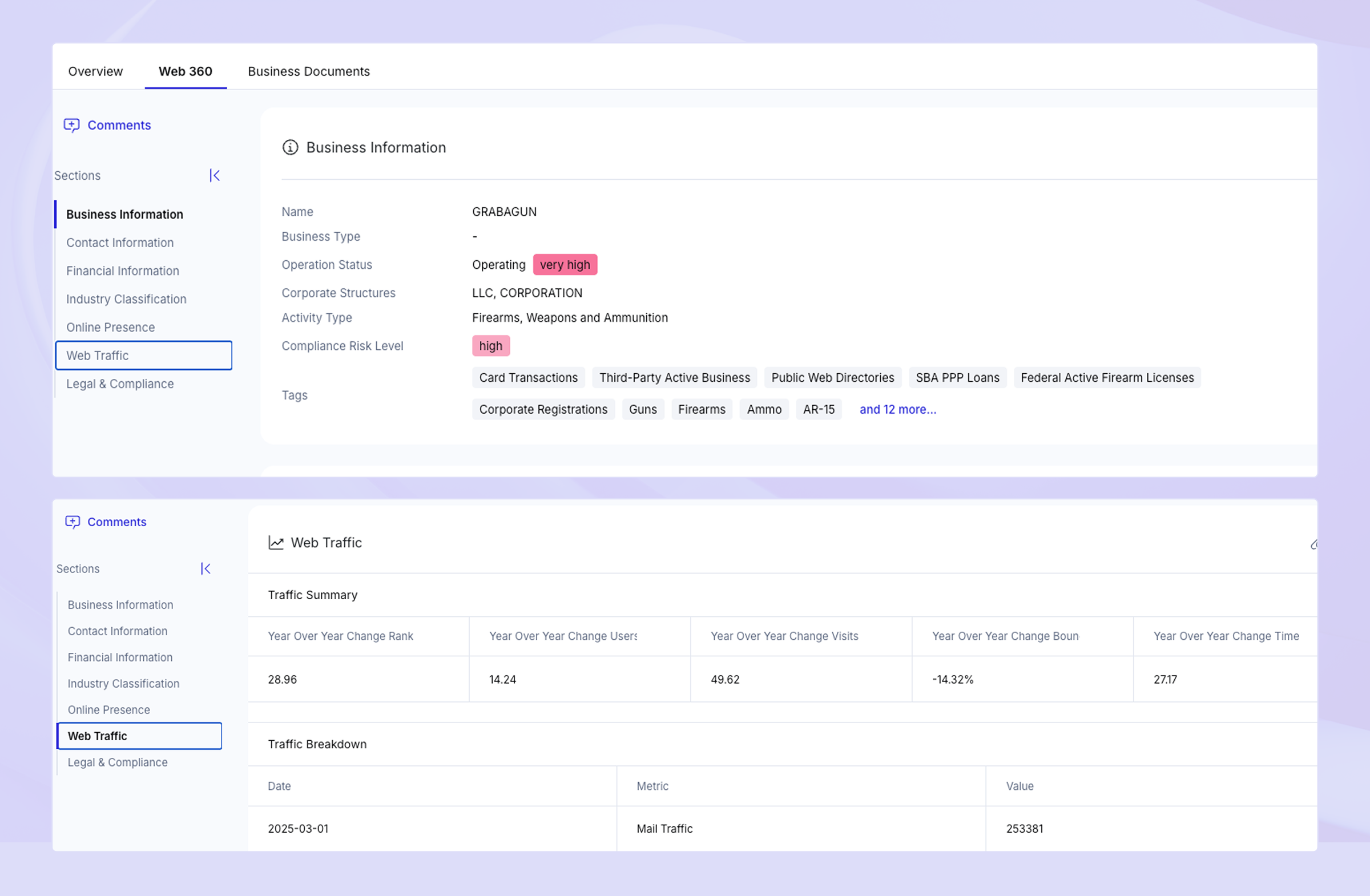Click the Business Information info icon
Image resolution: width=1370 pixels, height=896 pixels.
click(x=290, y=147)
